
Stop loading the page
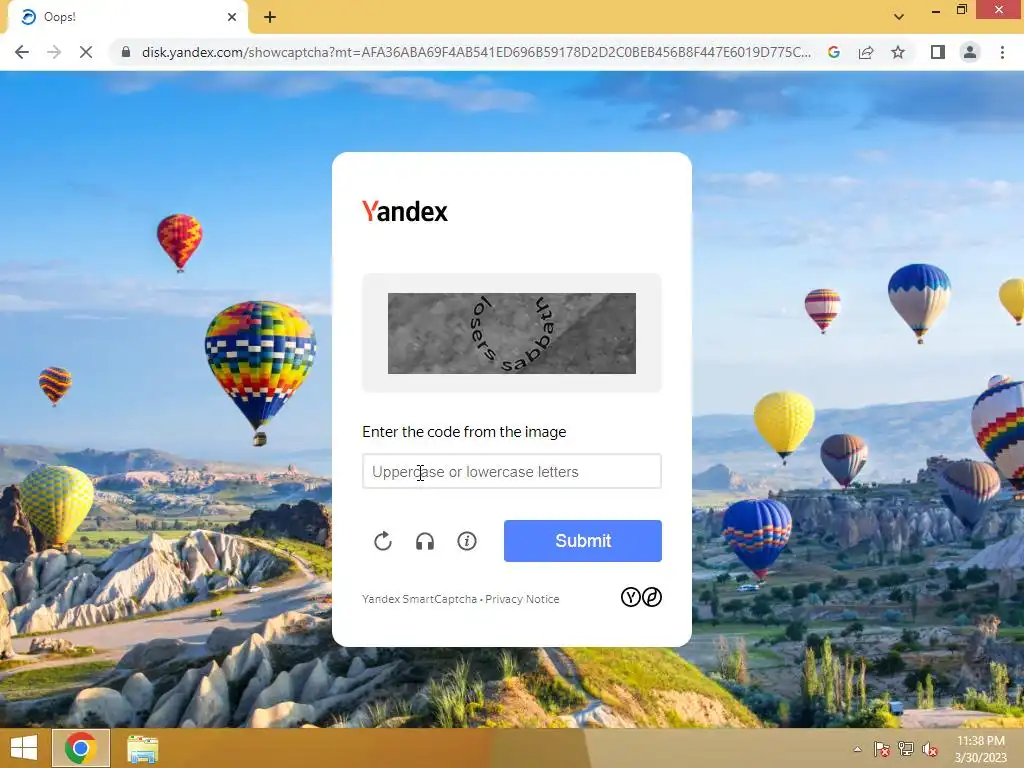coord(86,52)
